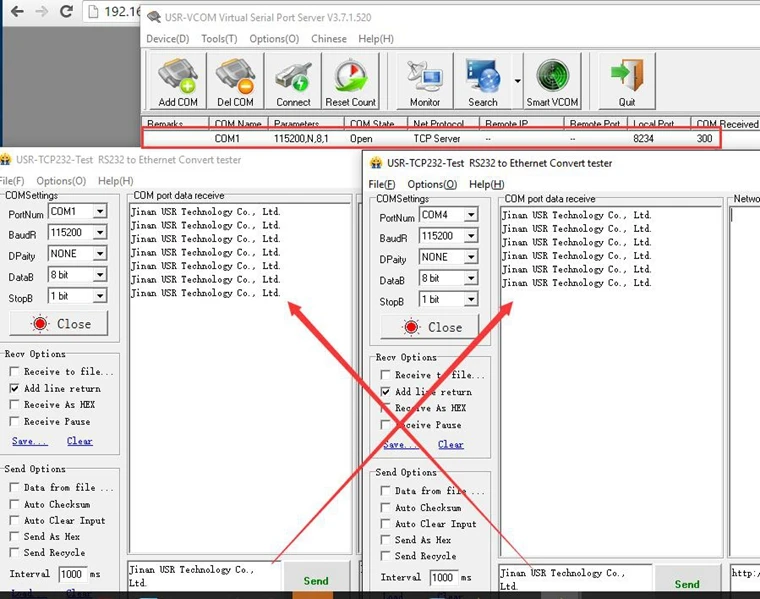Image resolution: width=760 pixels, height=599 pixels.
Task: Click Local Port value 8234
Action: [x=643, y=139]
